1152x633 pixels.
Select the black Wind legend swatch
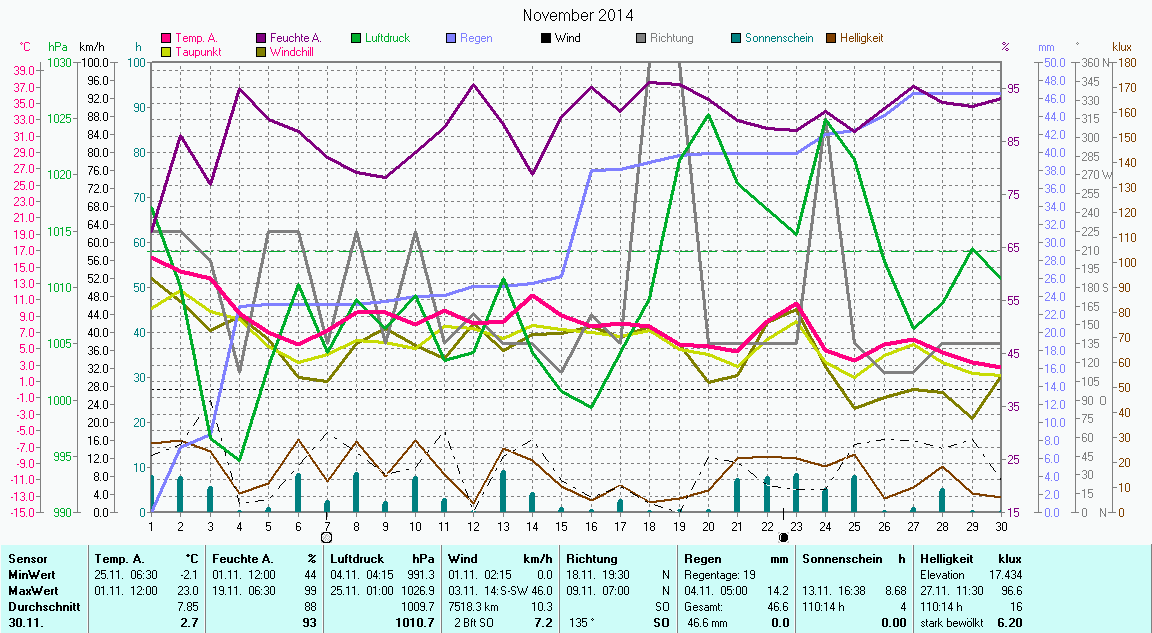point(545,38)
